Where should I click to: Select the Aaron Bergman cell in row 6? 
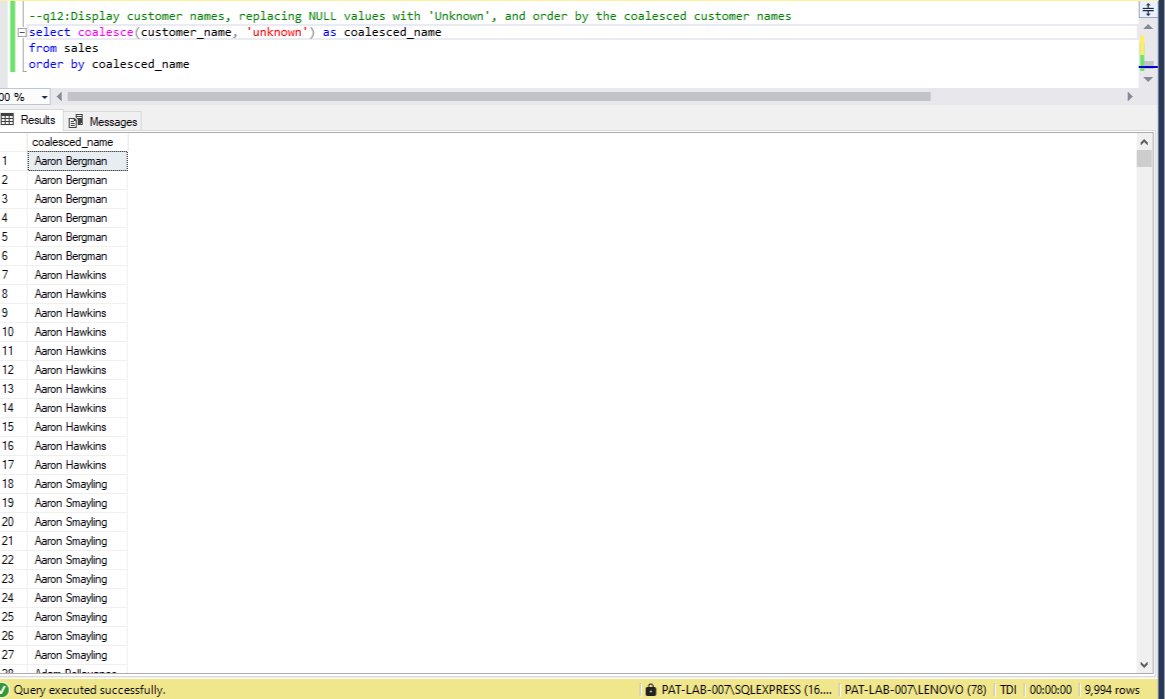point(77,256)
